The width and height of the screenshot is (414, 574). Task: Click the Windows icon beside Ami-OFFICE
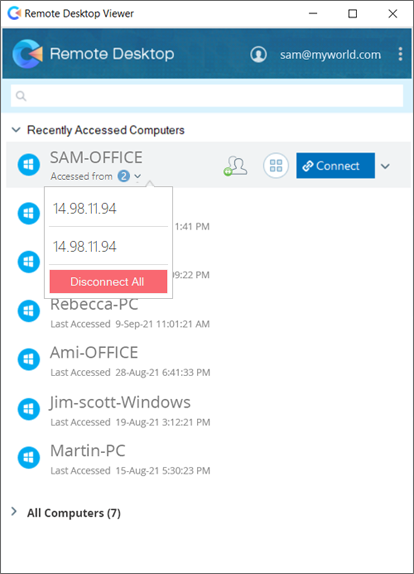(29, 359)
